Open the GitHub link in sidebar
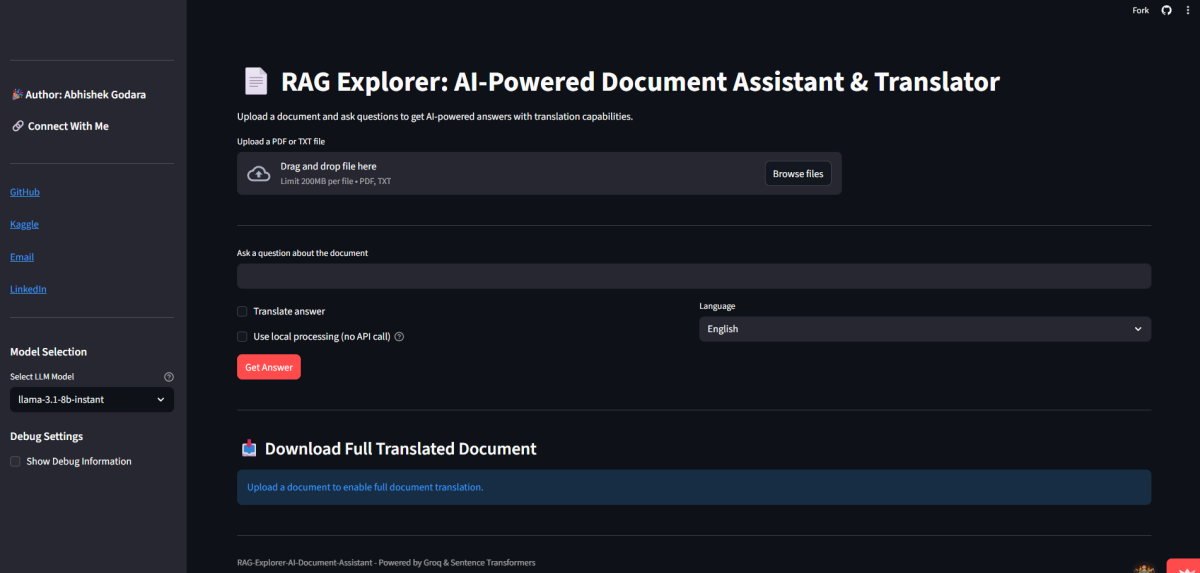Screen dimensions: 1200x573 pyautogui.click(x=25, y=192)
